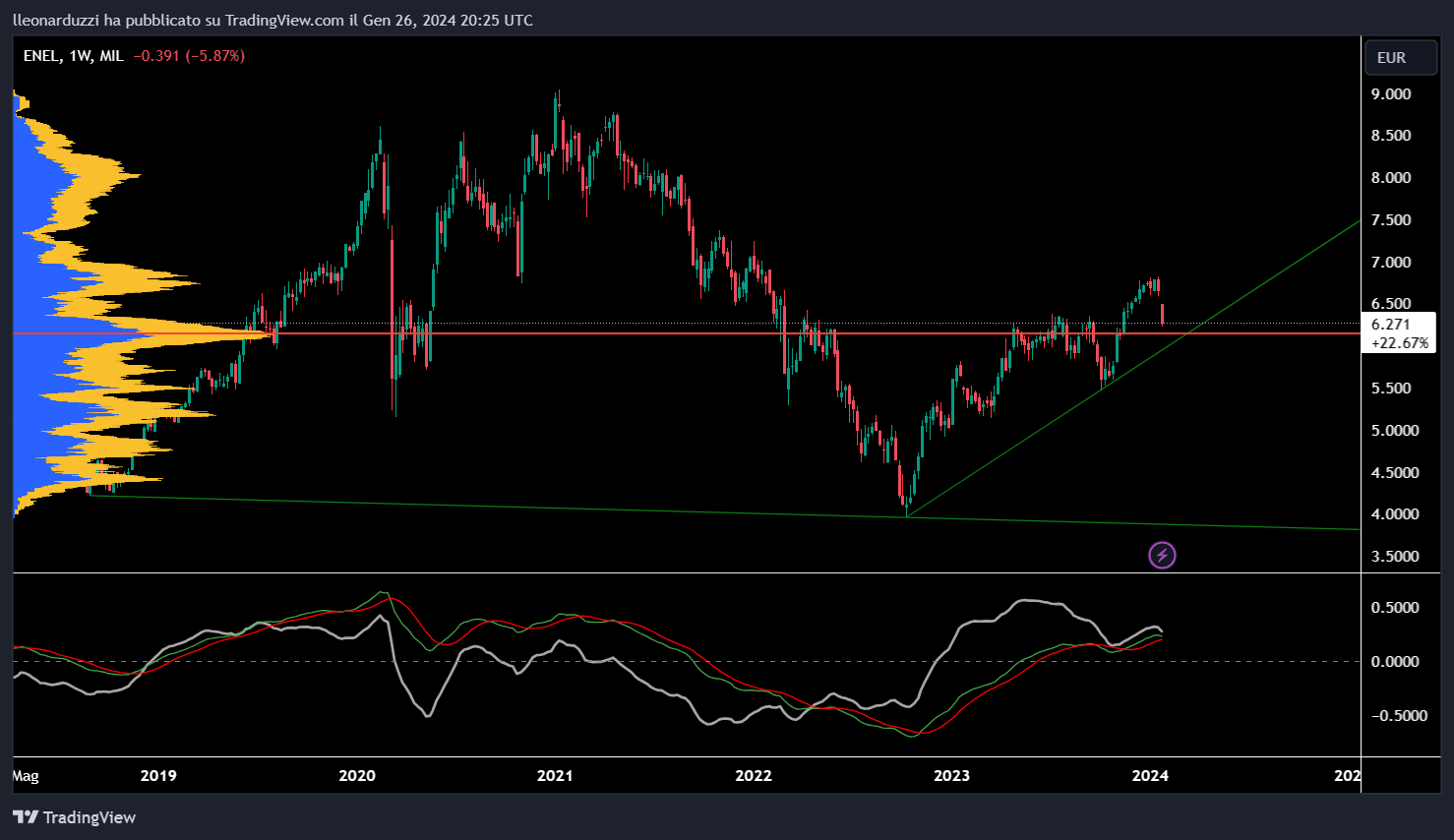This screenshot has height=840, width=1454.
Task: Click the 8.000 price axis label
Action: pos(1391,178)
